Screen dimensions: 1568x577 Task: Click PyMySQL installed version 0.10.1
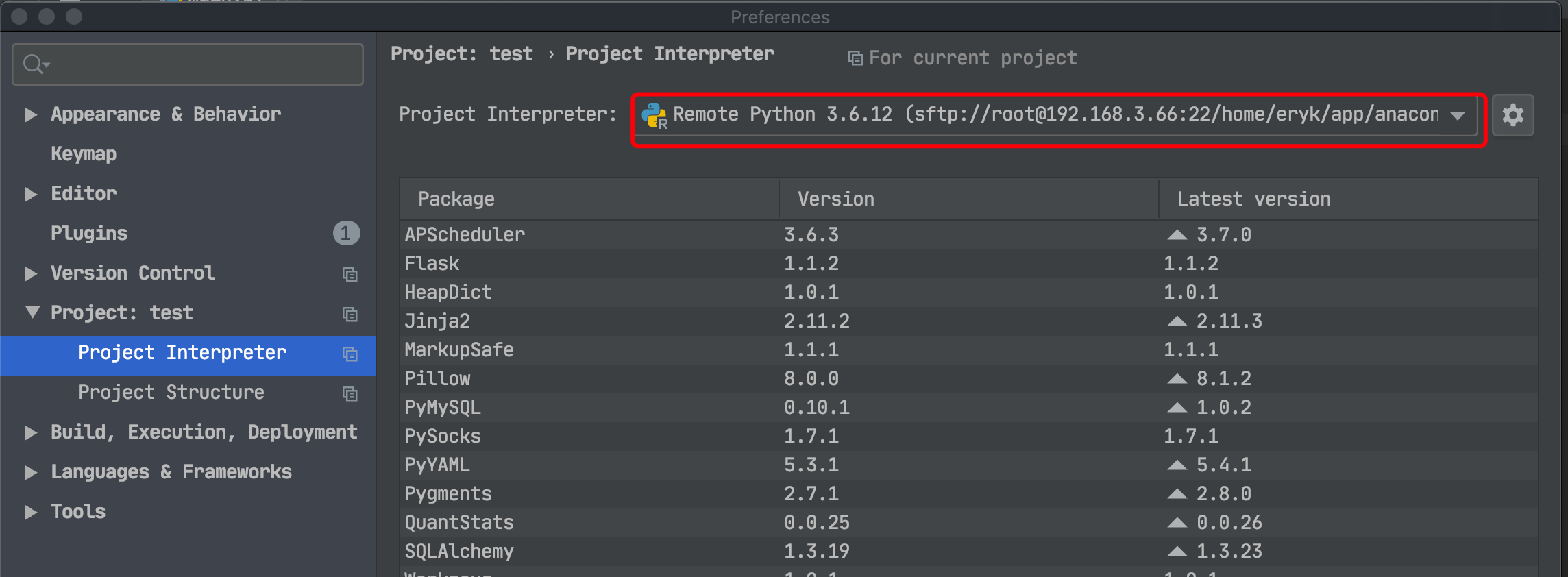coord(817,408)
